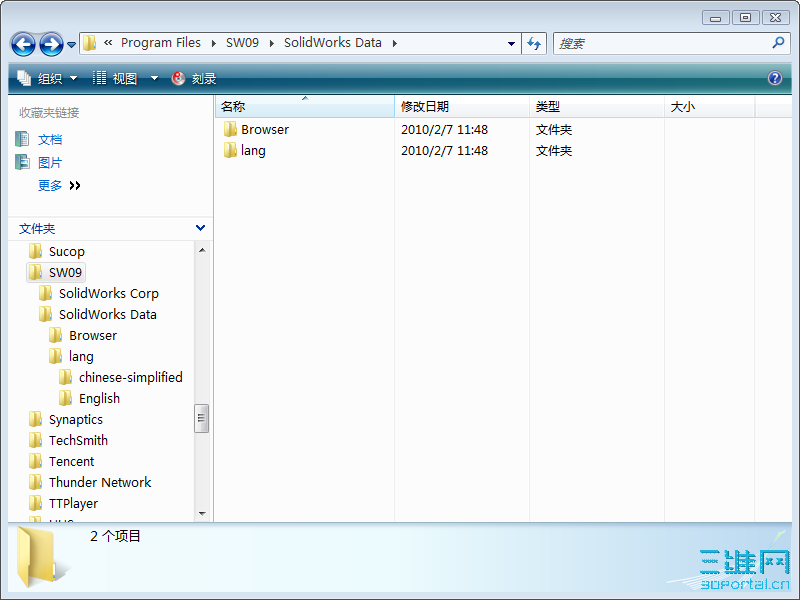Click the 刻录 disc icon
The image size is (800, 600).
[x=179, y=78]
